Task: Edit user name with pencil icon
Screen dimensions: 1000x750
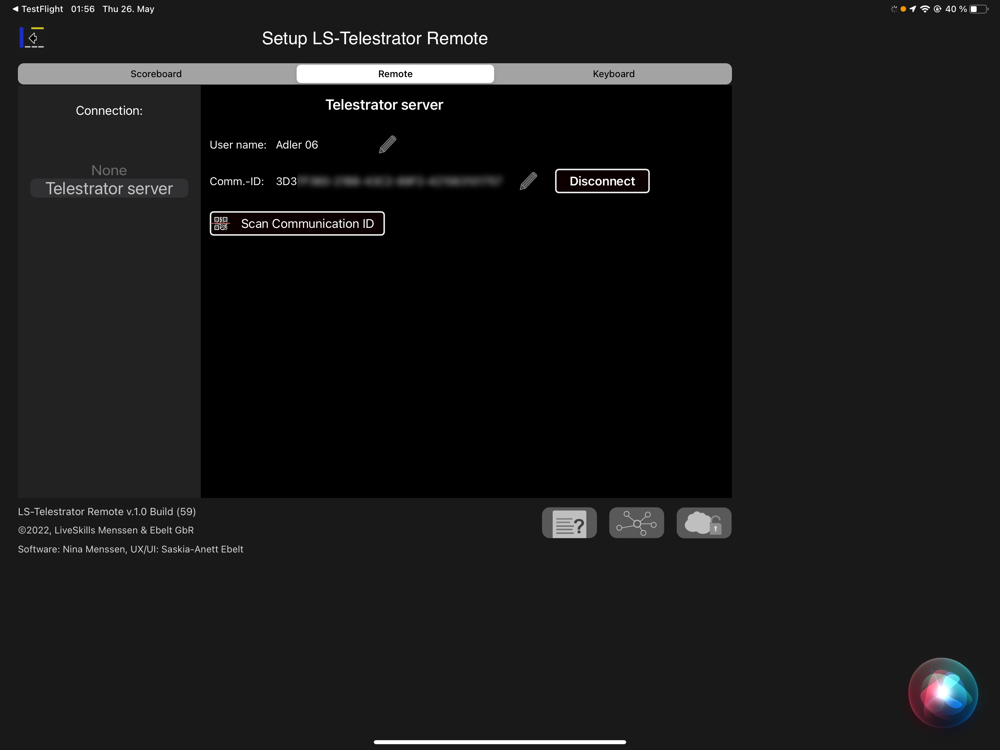Action: [387, 145]
